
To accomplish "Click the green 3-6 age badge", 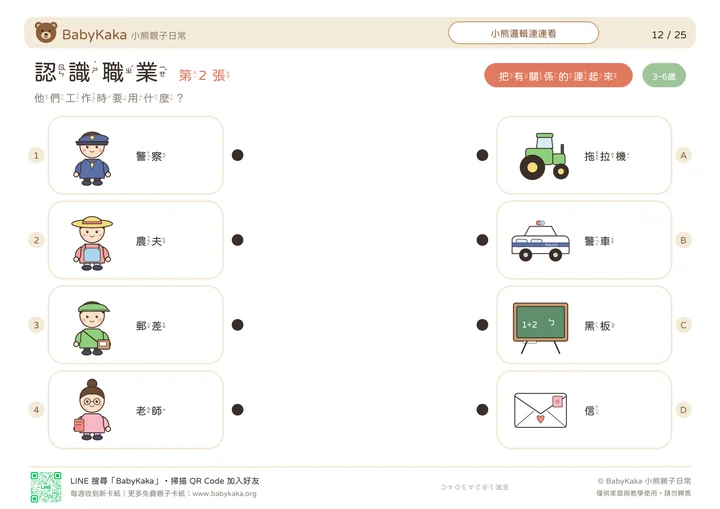I will pos(664,76).
